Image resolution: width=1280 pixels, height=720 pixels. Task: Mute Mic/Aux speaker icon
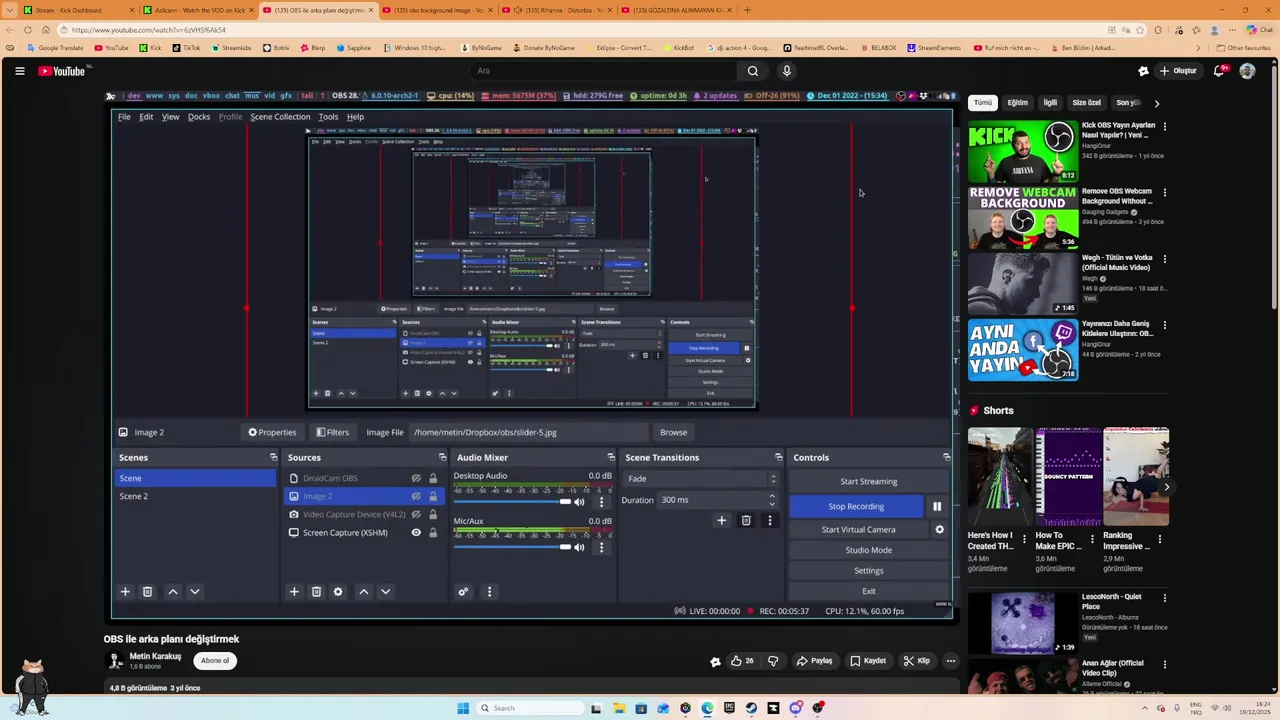579,547
